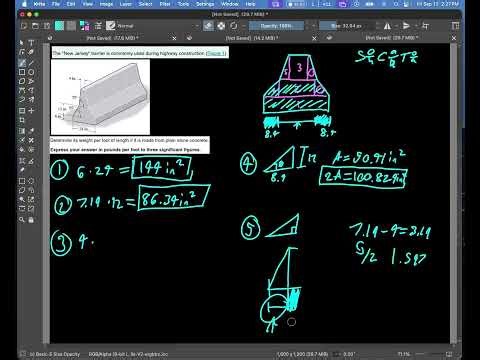The width and height of the screenshot is (480, 360).
Task: Toggle vertical mirror tool
Action: point(406,26)
